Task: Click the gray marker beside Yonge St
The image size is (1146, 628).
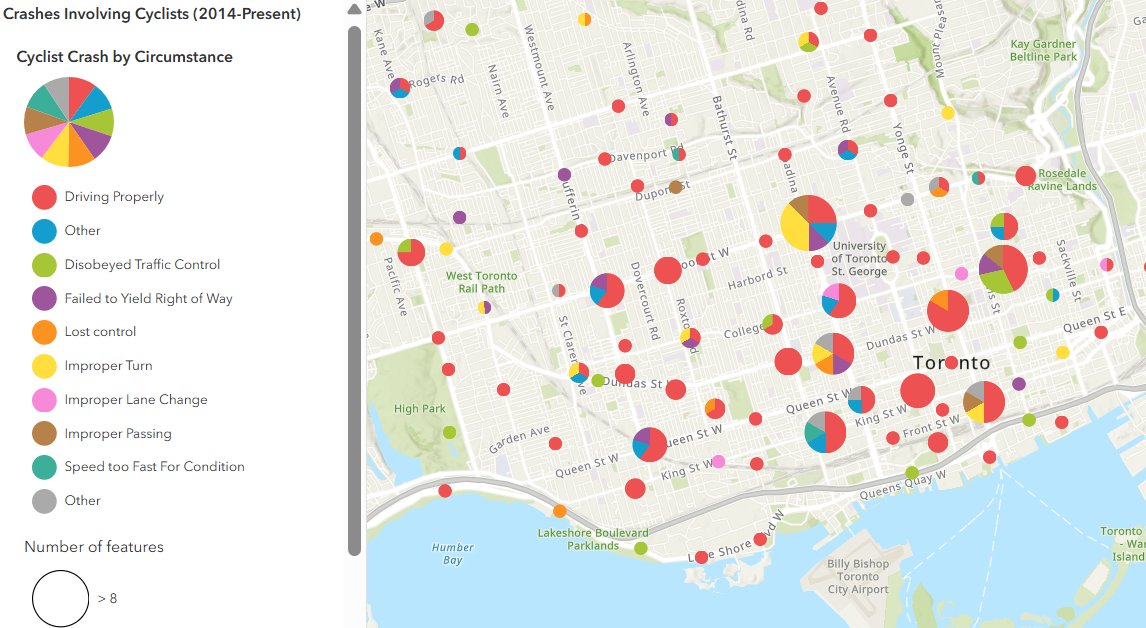Action: pyautogui.click(x=908, y=199)
